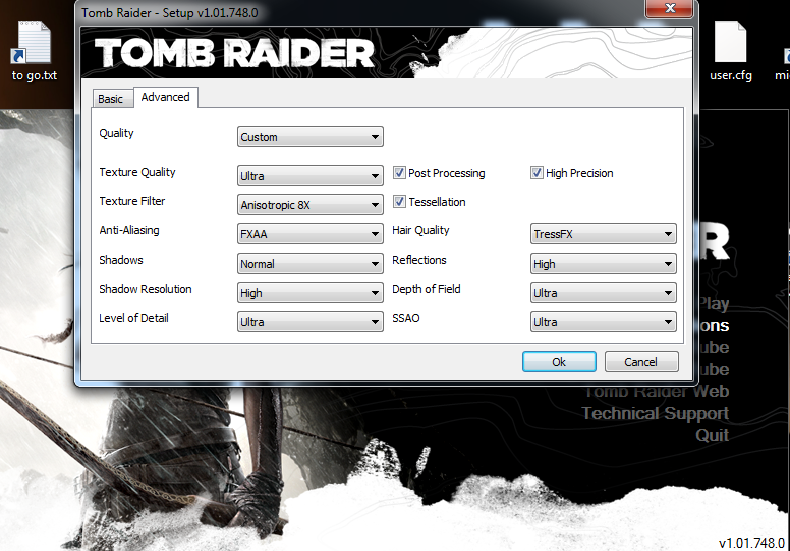Open the 'to go.txt' desktop shortcut icon
This screenshot has width=790, height=551.
pos(33,50)
